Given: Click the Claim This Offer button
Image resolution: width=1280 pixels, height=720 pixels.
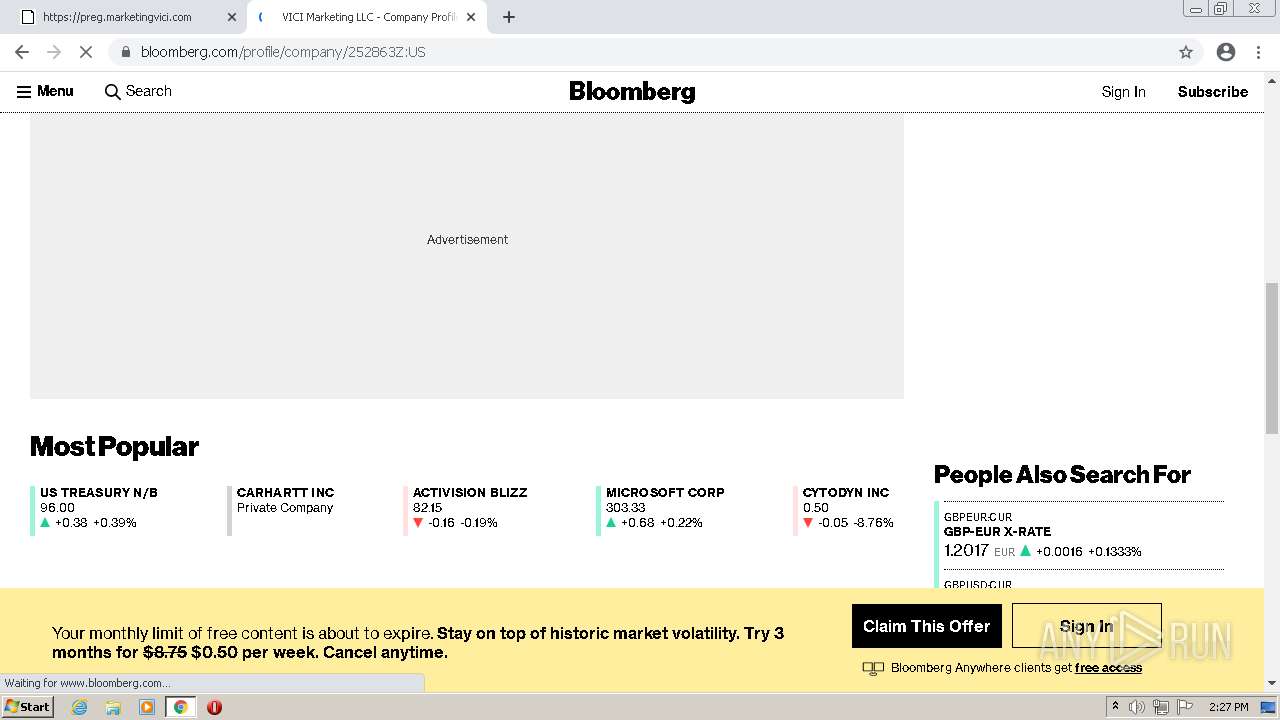Looking at the screenshot, I should (x=926, y=626).
